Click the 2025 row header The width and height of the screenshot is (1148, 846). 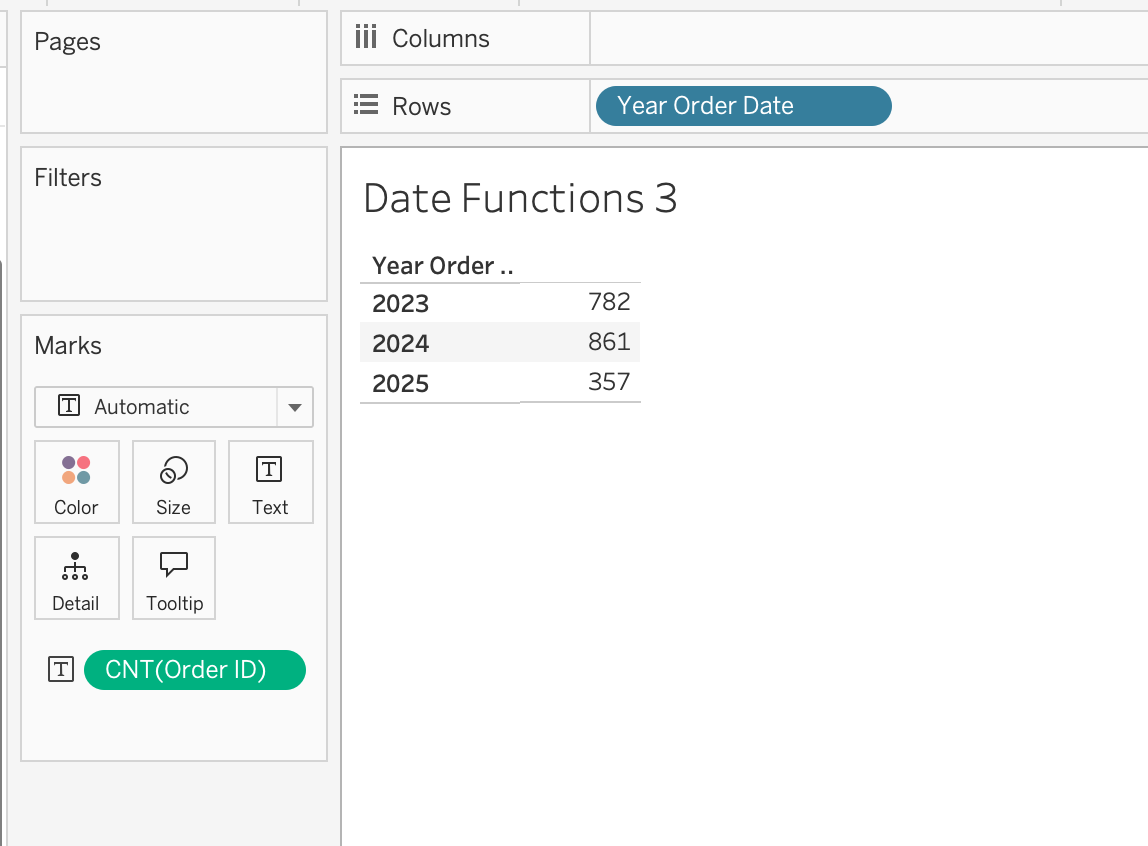tap(400, 383)
